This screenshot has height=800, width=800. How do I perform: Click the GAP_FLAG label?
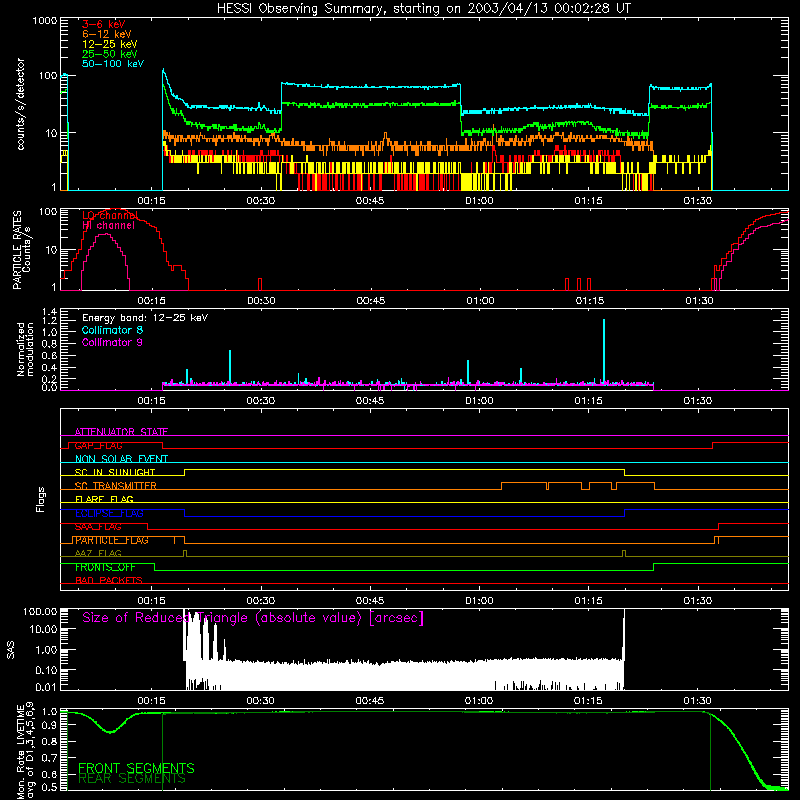98,445
